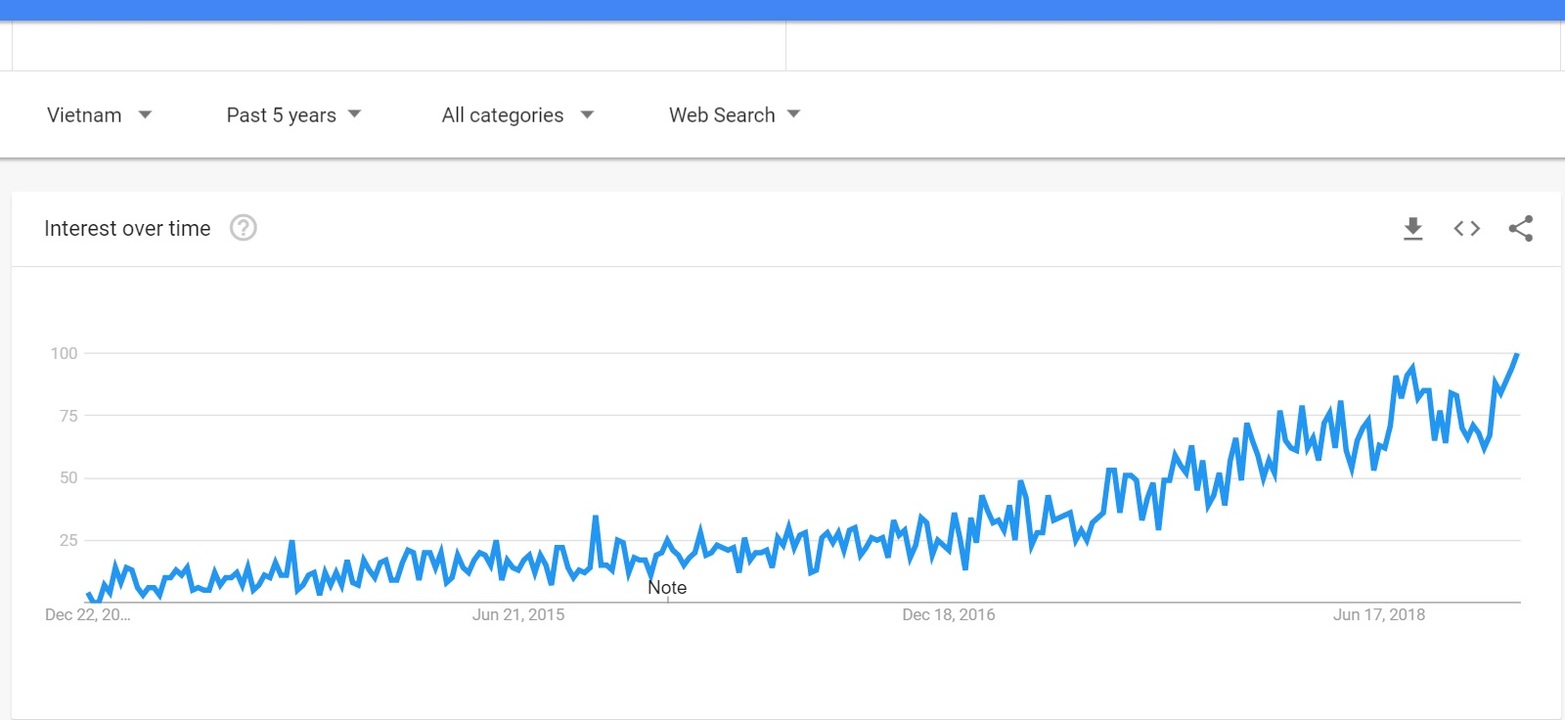Open the All categories dropdown
1565x720 pixels.
518,115
